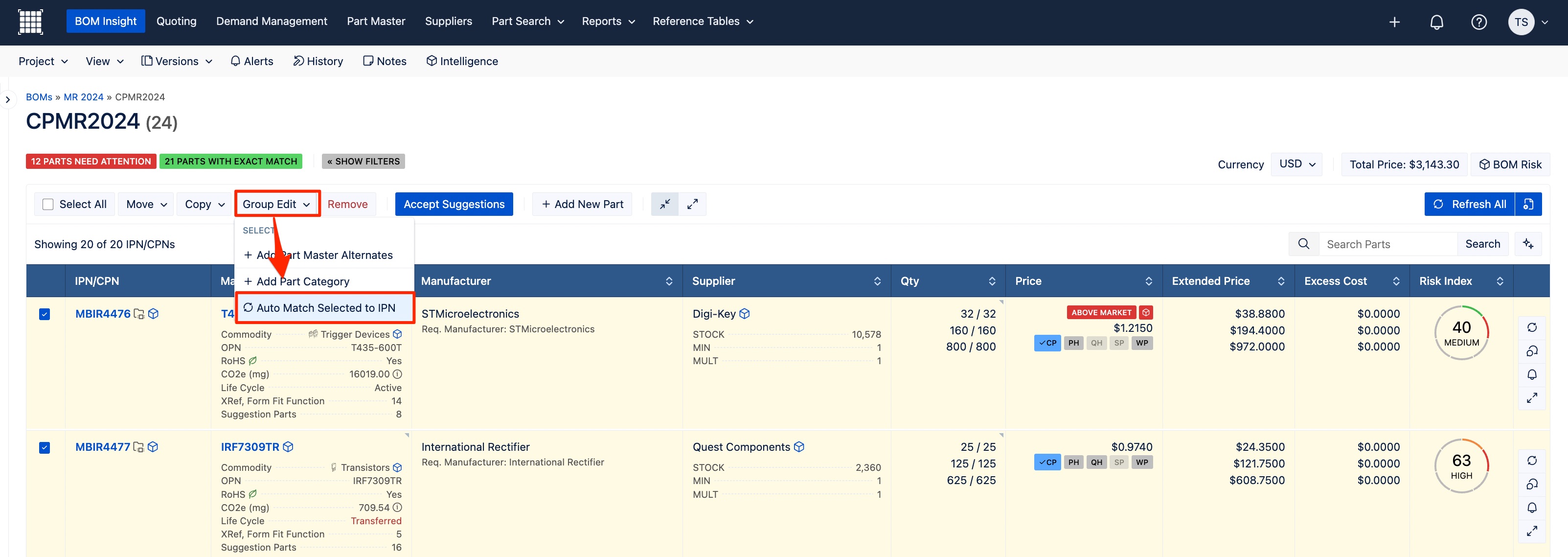This screenshot has width=1568, height=557.
Task: Choose Auto Match Selected to IPN
Action: tap(324, 308)
